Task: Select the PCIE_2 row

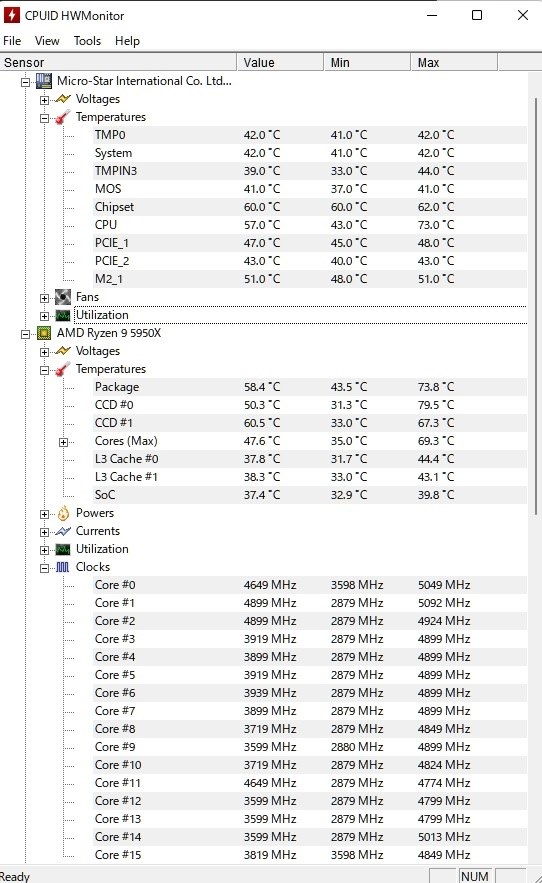Action: [x=310, y=261]
